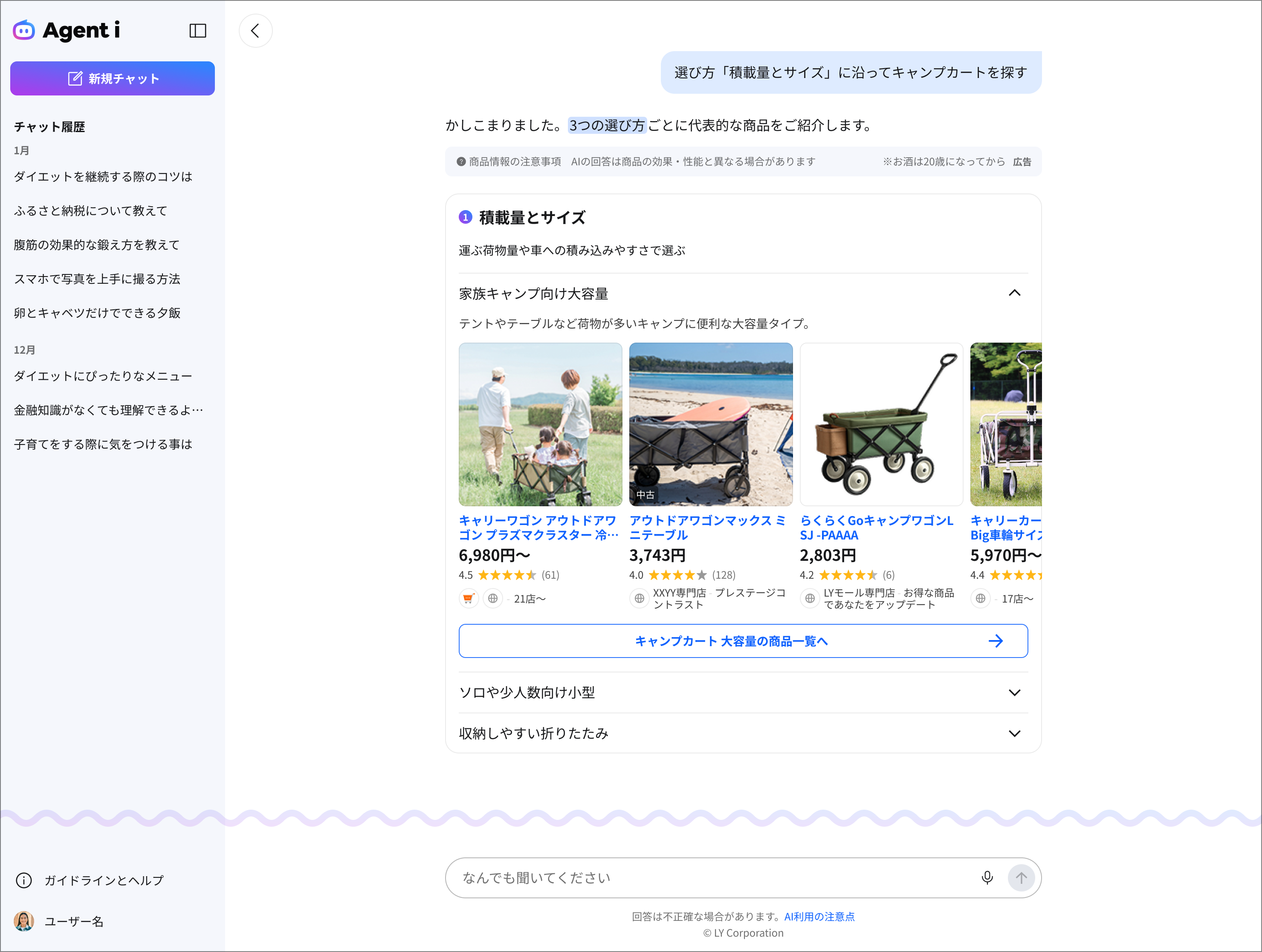This screenshot has width=1262, height=952.
Task: Click the 4.5 star rating row
Action: tap(509, 575)
